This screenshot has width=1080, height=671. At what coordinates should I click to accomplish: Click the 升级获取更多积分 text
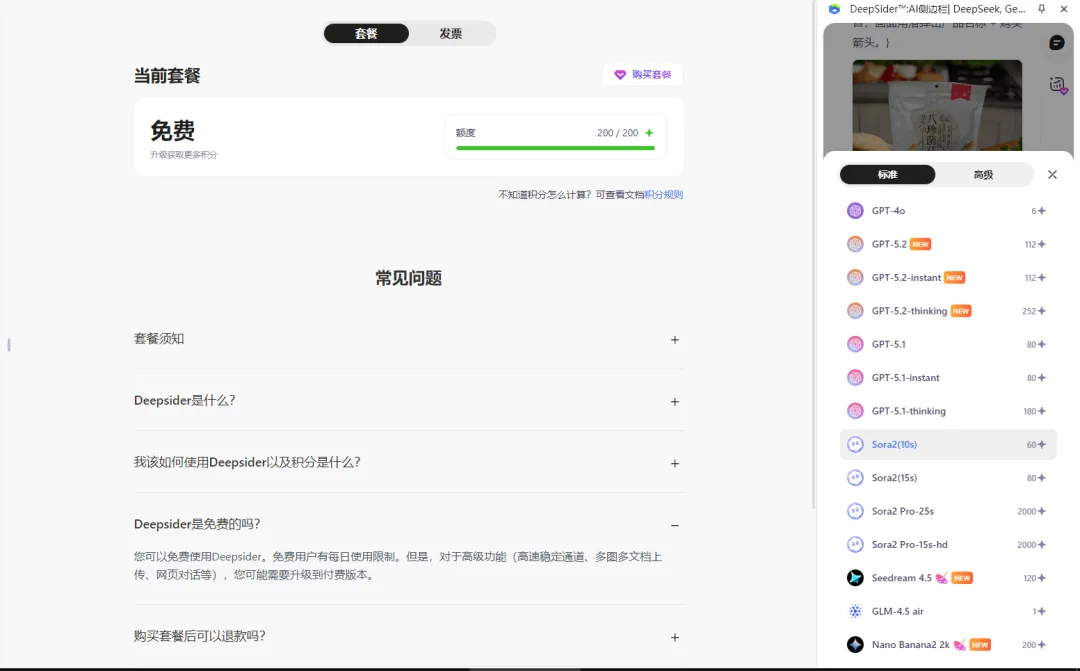coord(183,155)
